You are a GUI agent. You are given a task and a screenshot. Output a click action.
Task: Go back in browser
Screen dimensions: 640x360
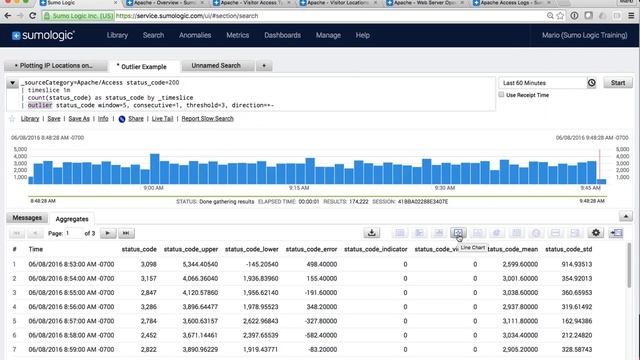[8, 16]
